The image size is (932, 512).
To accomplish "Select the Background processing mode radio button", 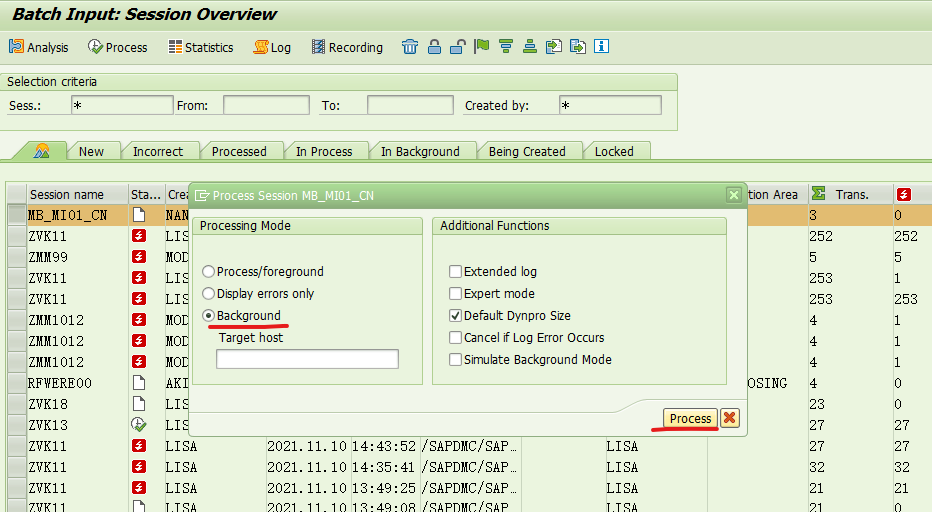I will [208, 316].
